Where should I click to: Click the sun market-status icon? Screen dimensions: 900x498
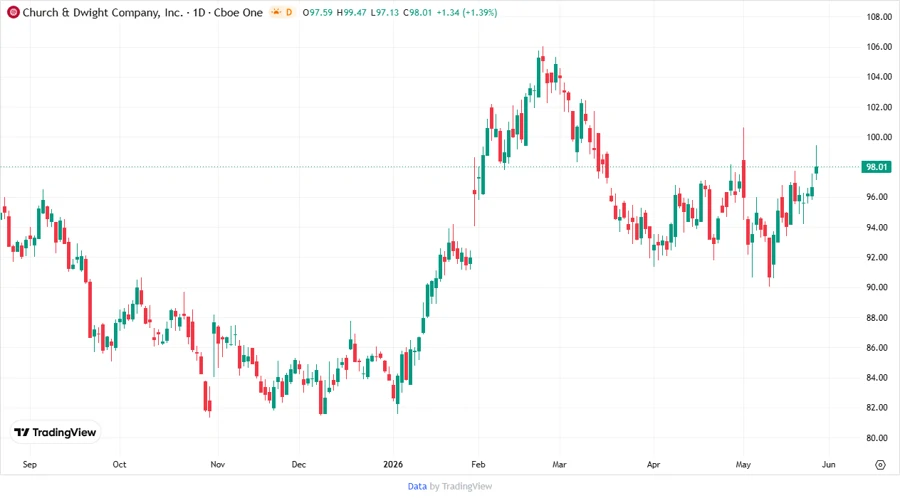pyautogui.click(x=276, y=12)
